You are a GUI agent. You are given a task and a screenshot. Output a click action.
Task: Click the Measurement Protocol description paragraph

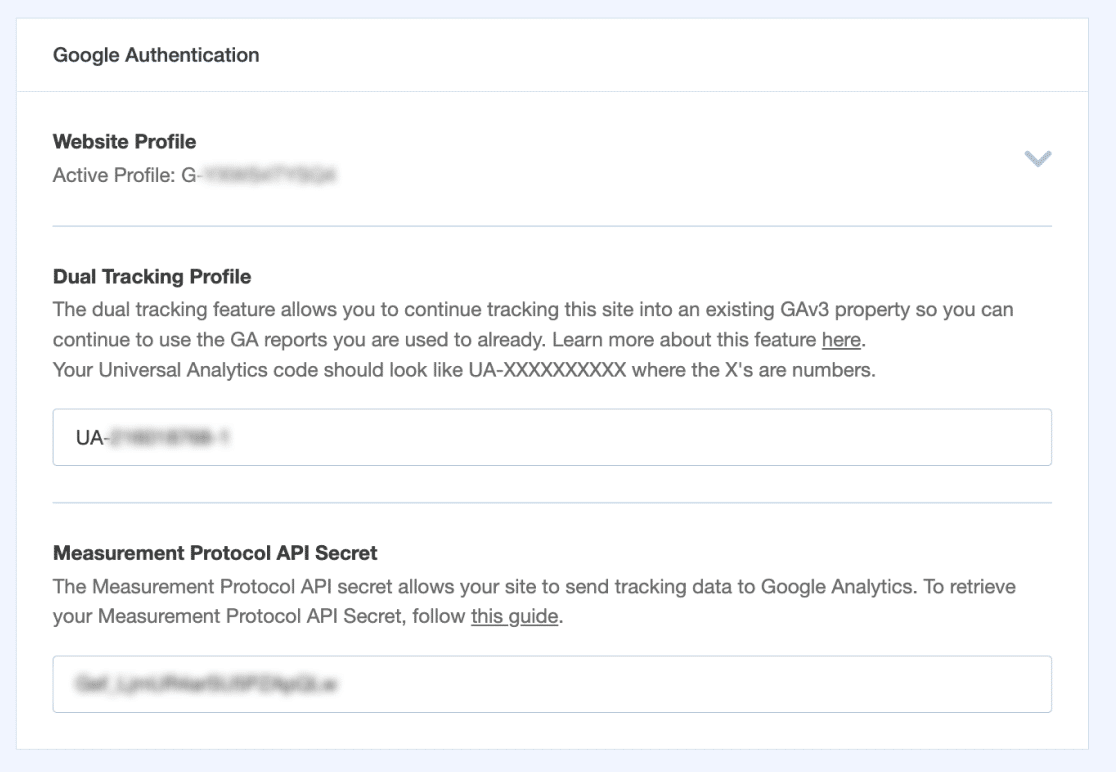(535, 601)
